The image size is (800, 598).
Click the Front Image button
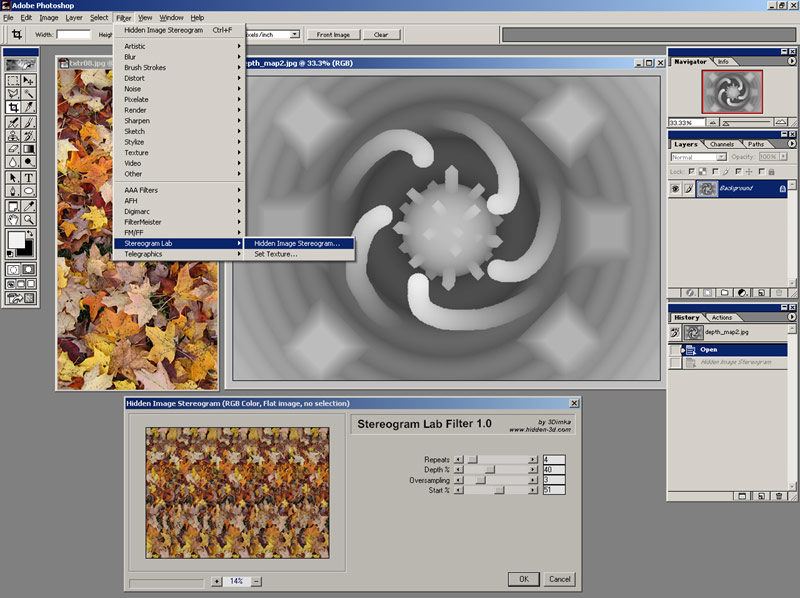coord(333,35)
